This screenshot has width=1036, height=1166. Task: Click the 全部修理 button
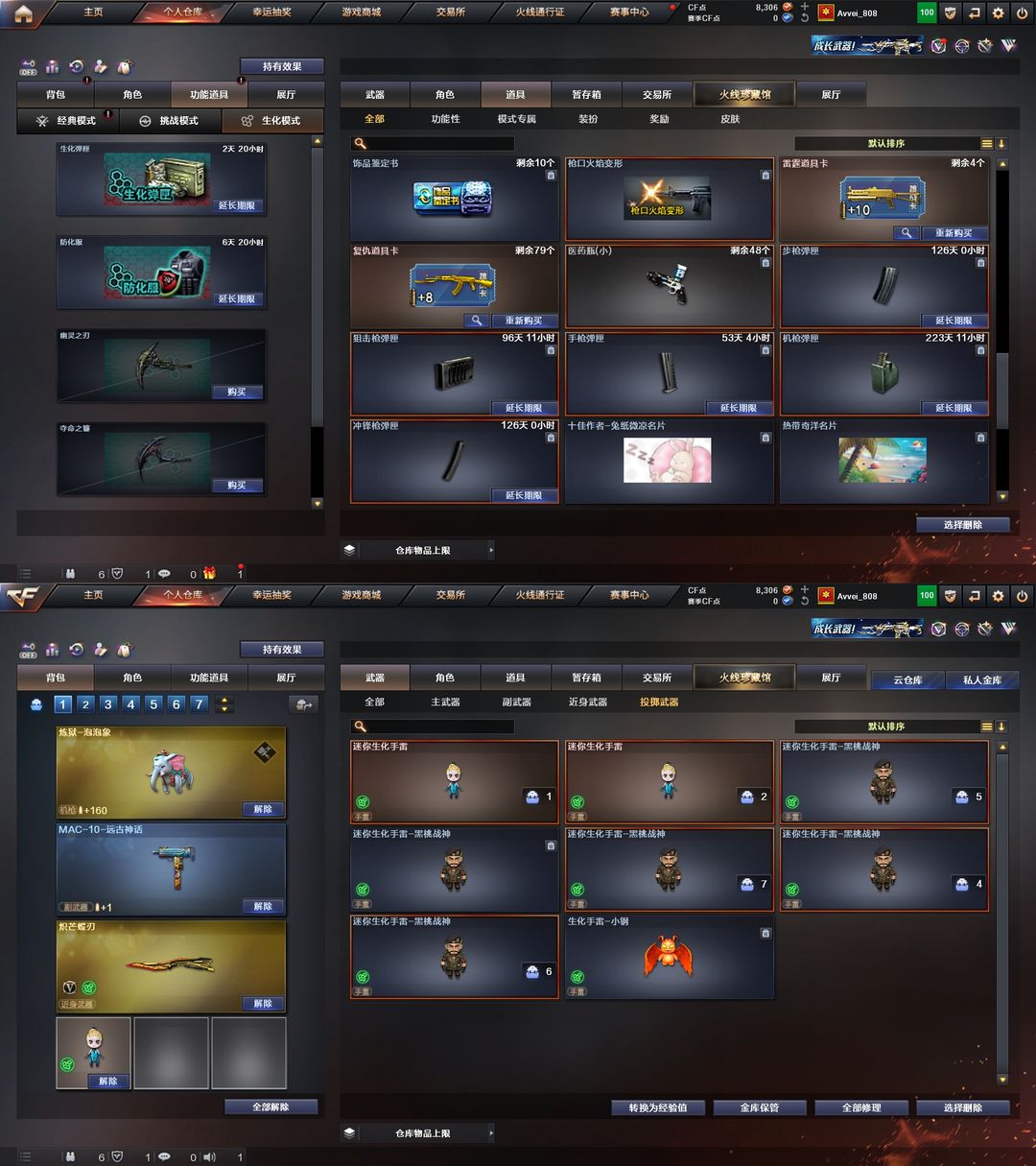[861, 1107]
